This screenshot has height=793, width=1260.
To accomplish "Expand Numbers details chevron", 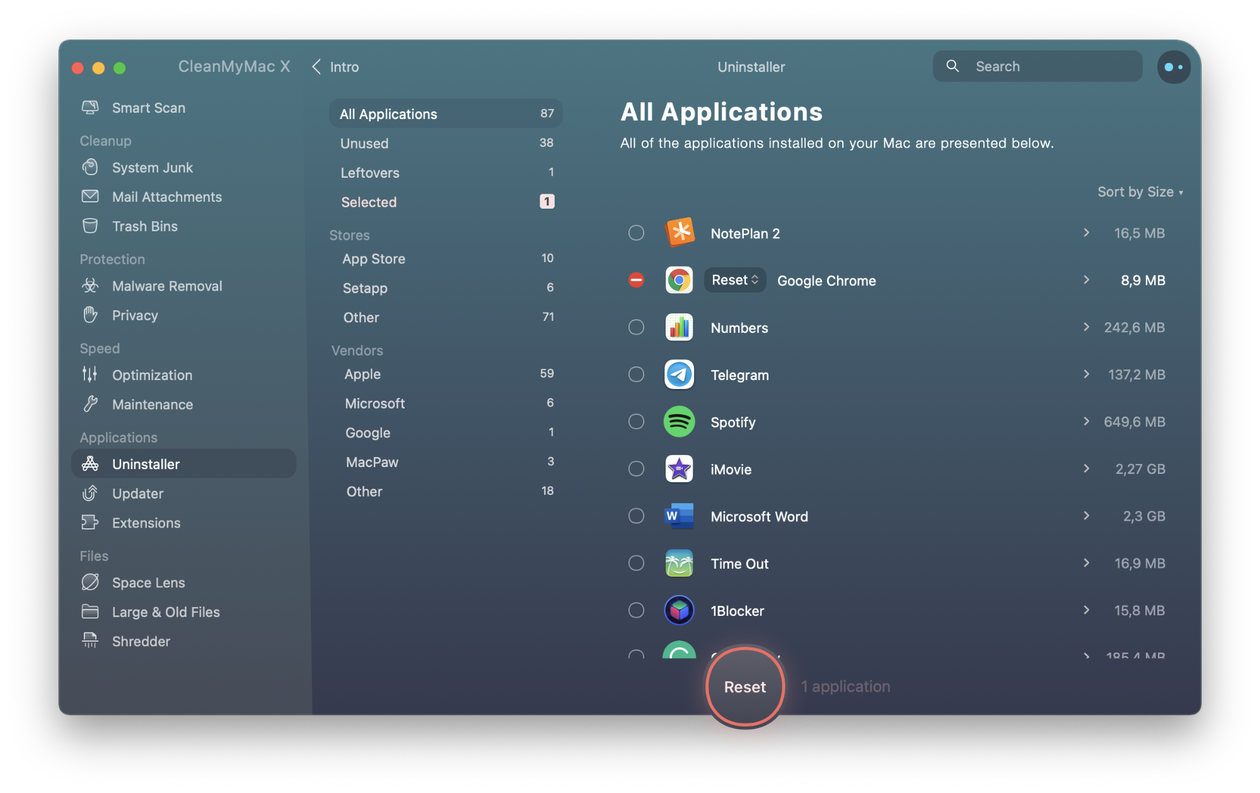I will tap(1086, 327).
